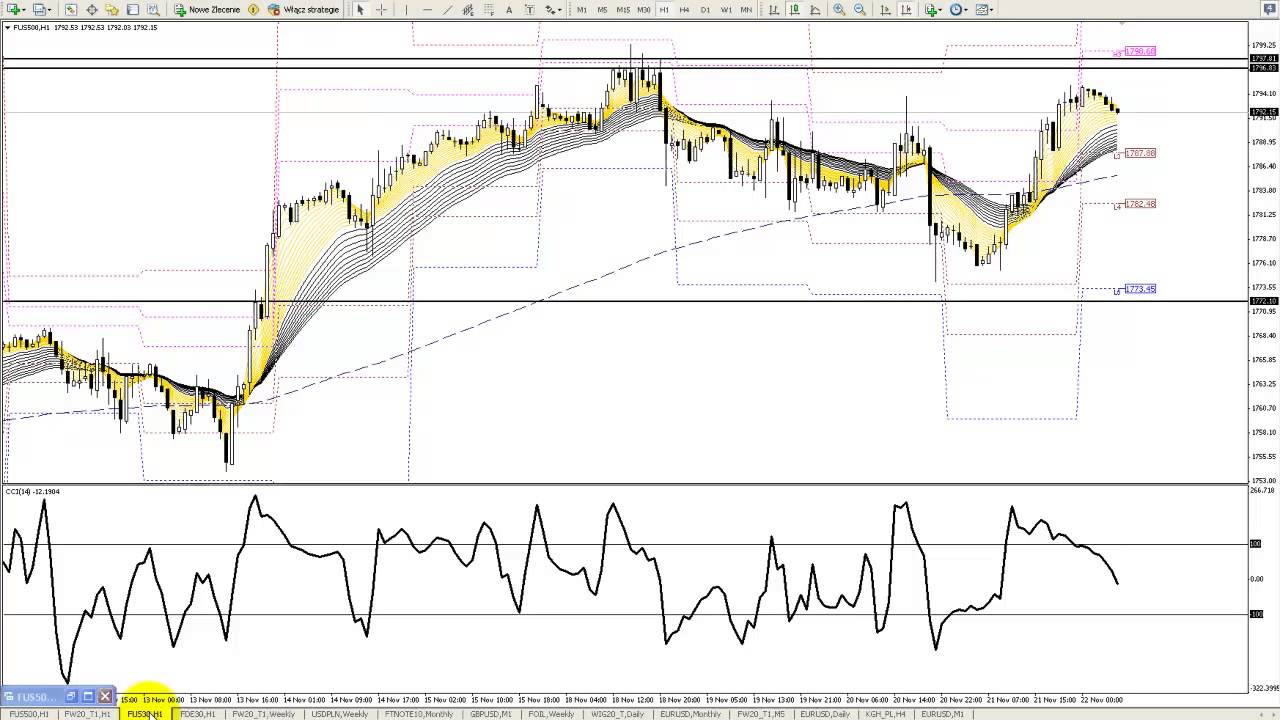Viewport: 1280px width, 720px height.
Task: Select the text 'A' tool
Action: tap(509, 9)
